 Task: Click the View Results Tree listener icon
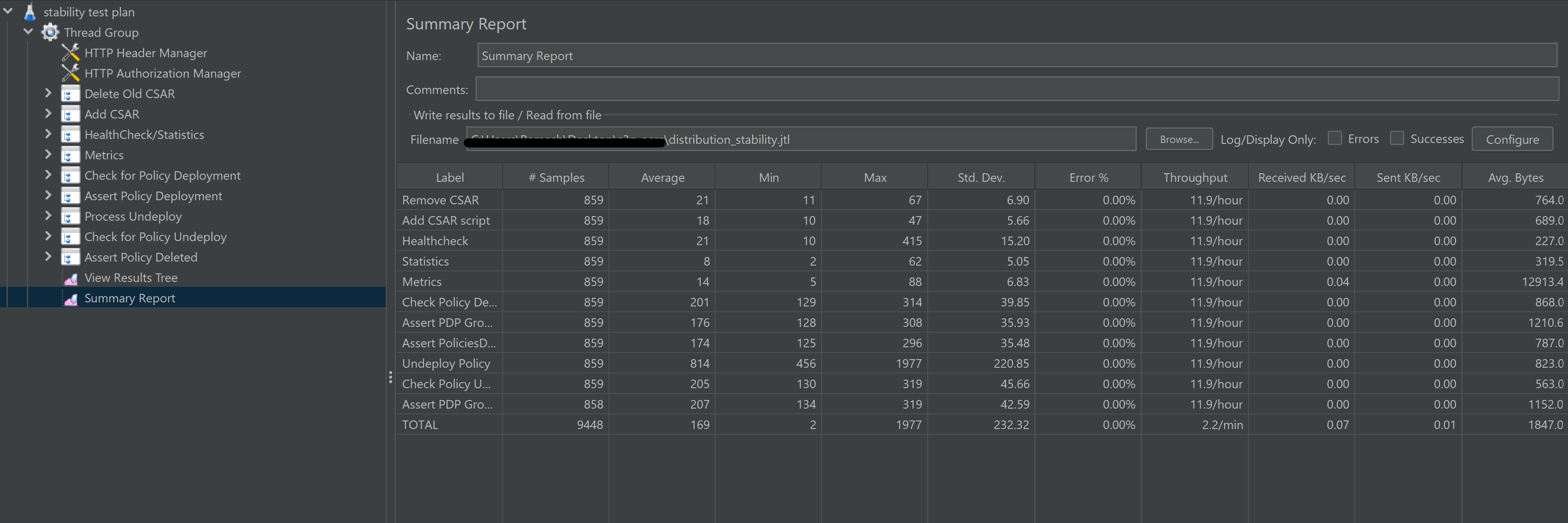point(71,278)
